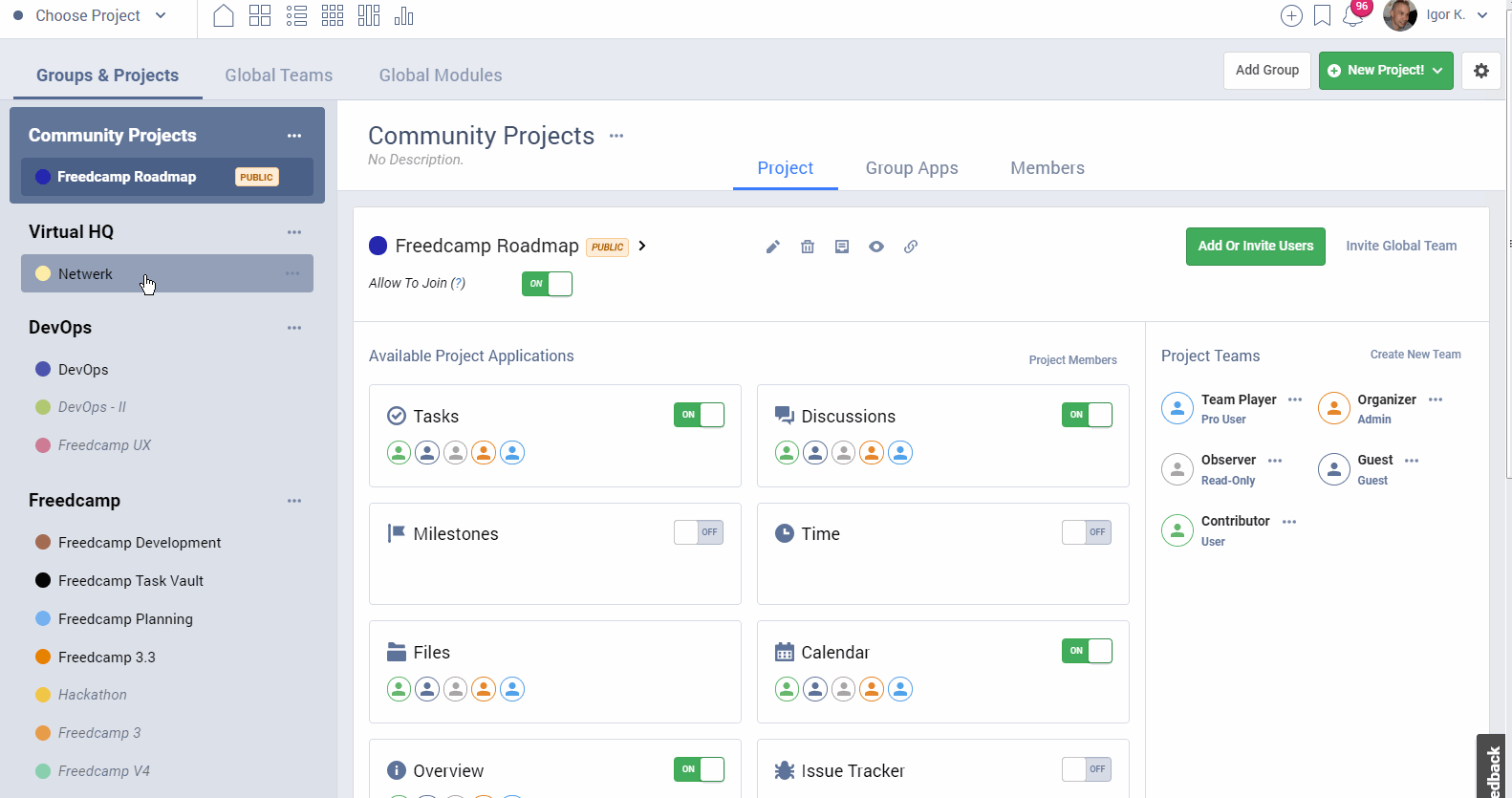The height and width of the screenshot is (798, 1512).
Task: Open the bar chart reports icon
Action: (403, 16)
